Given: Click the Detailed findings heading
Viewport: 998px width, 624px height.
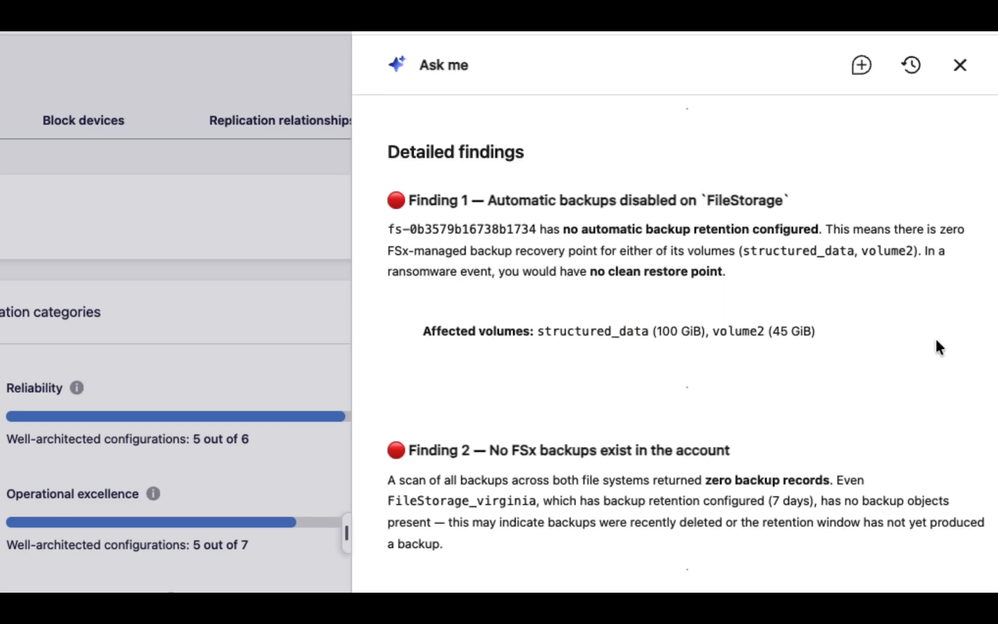Looking at the screenshot, I should (456, 152).
